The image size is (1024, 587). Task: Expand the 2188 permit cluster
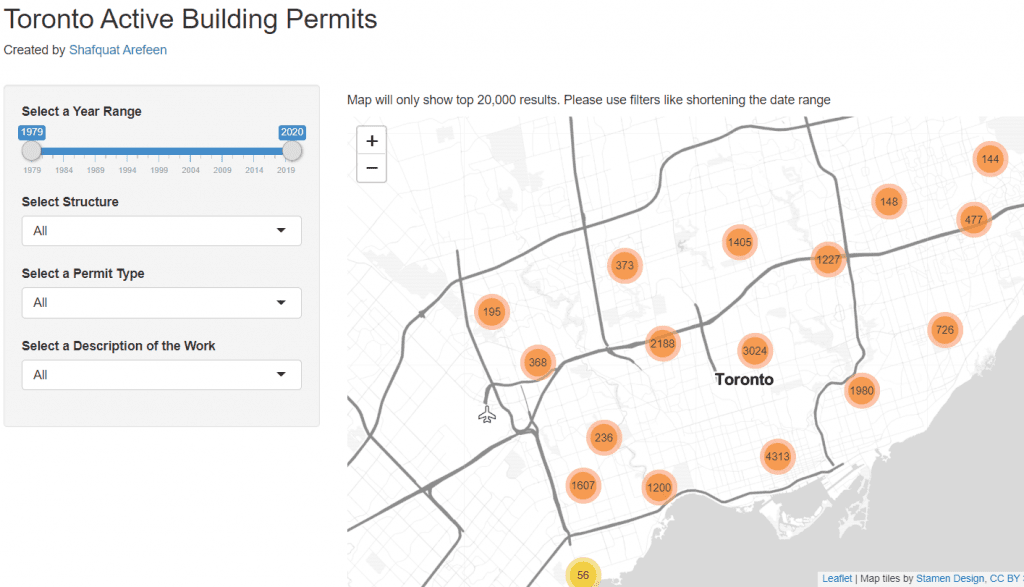click(662, 344)
